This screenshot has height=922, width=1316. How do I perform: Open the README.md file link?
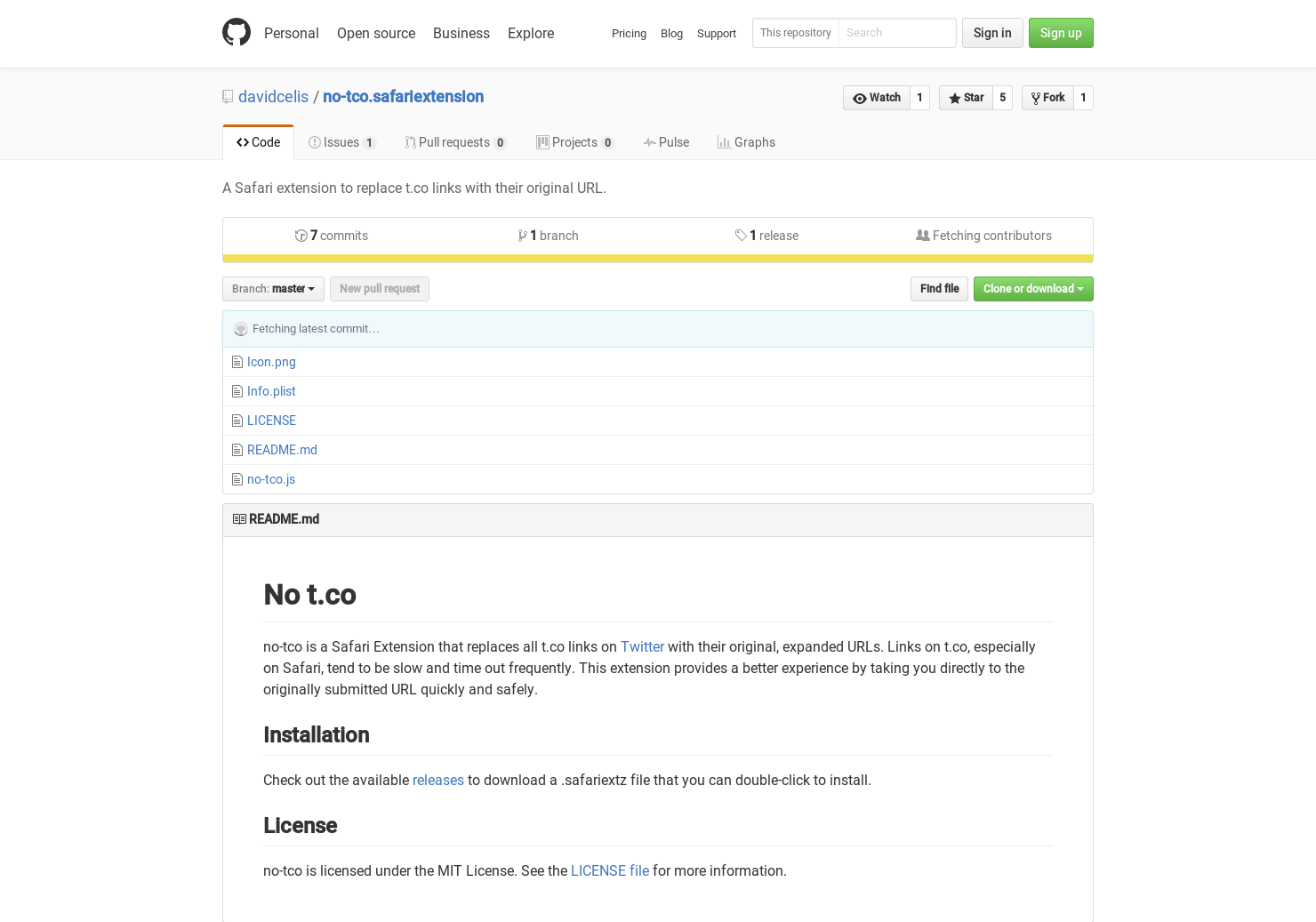(x=282, y=450)
